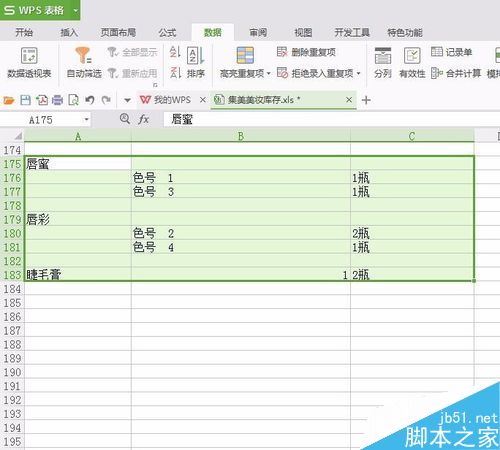Open the 分列 text to columns tool
This screenshot has width=500, height=450.
click(383, 62)
